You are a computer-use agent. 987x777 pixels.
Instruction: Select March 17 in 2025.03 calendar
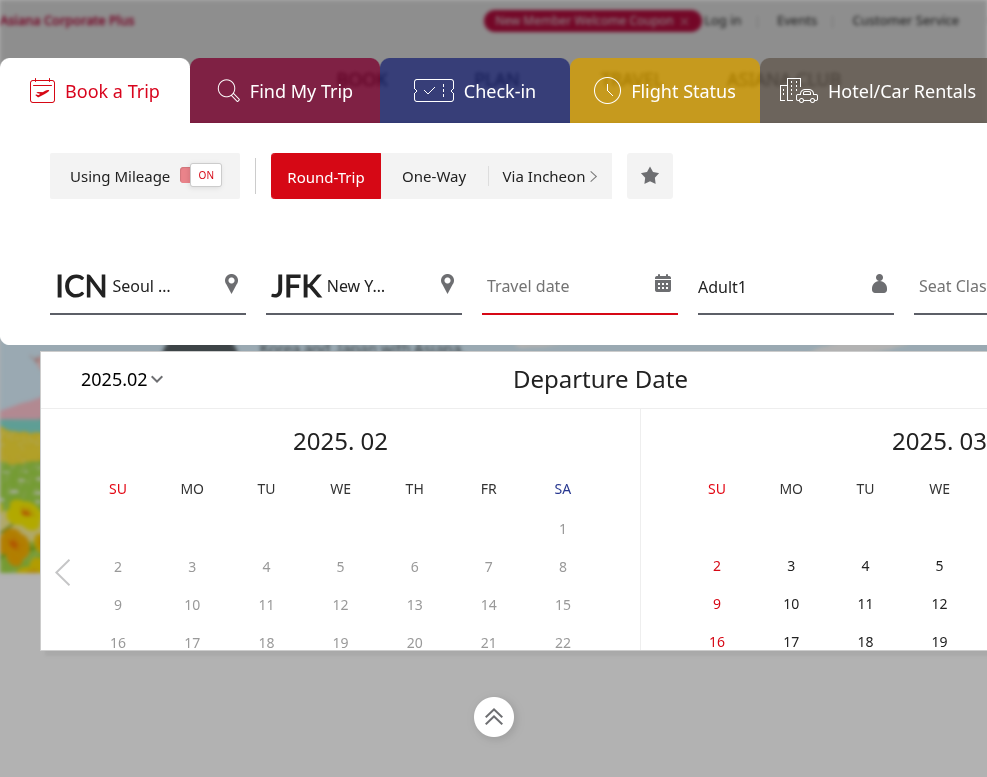click(x=791, y=642)
